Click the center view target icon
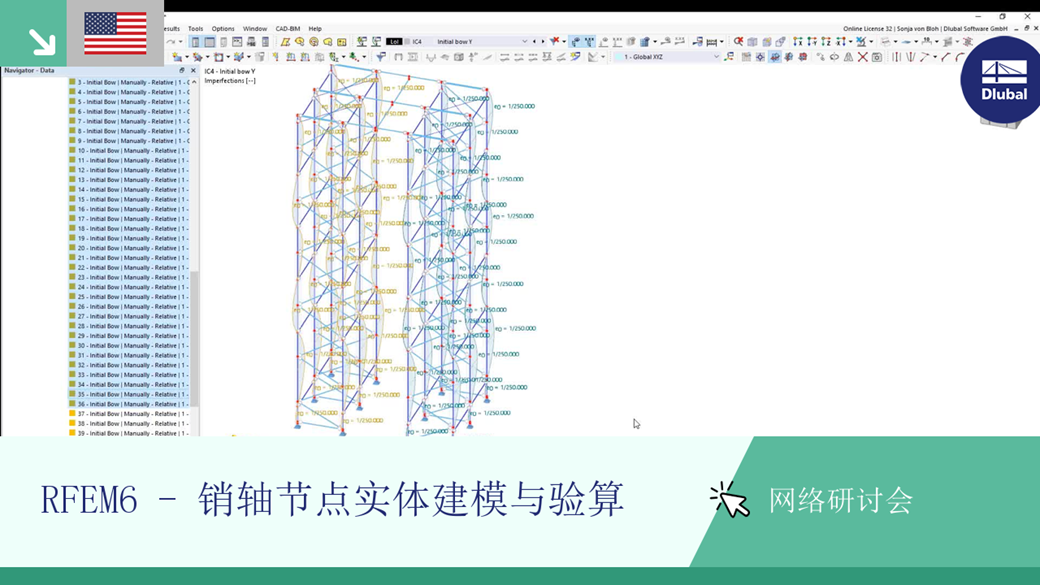Screen dimensions: 1040x585 pyautogui.click(x=760, y=57)
